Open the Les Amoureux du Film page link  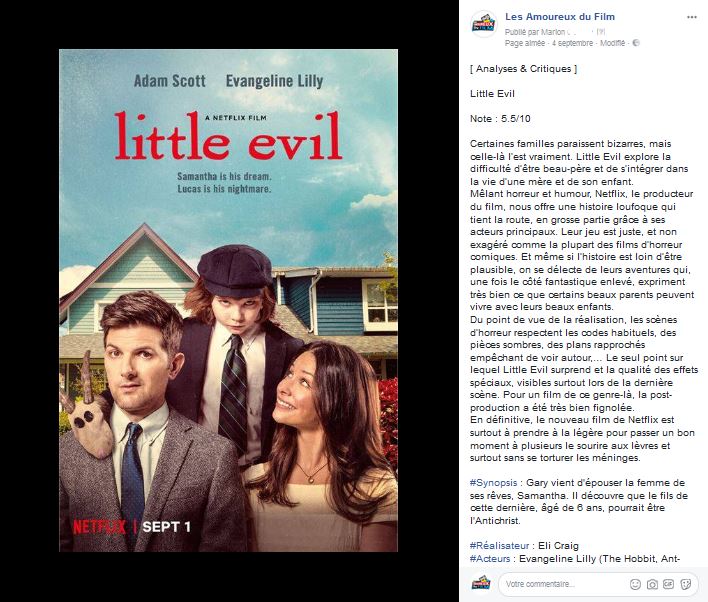(560, 17)
